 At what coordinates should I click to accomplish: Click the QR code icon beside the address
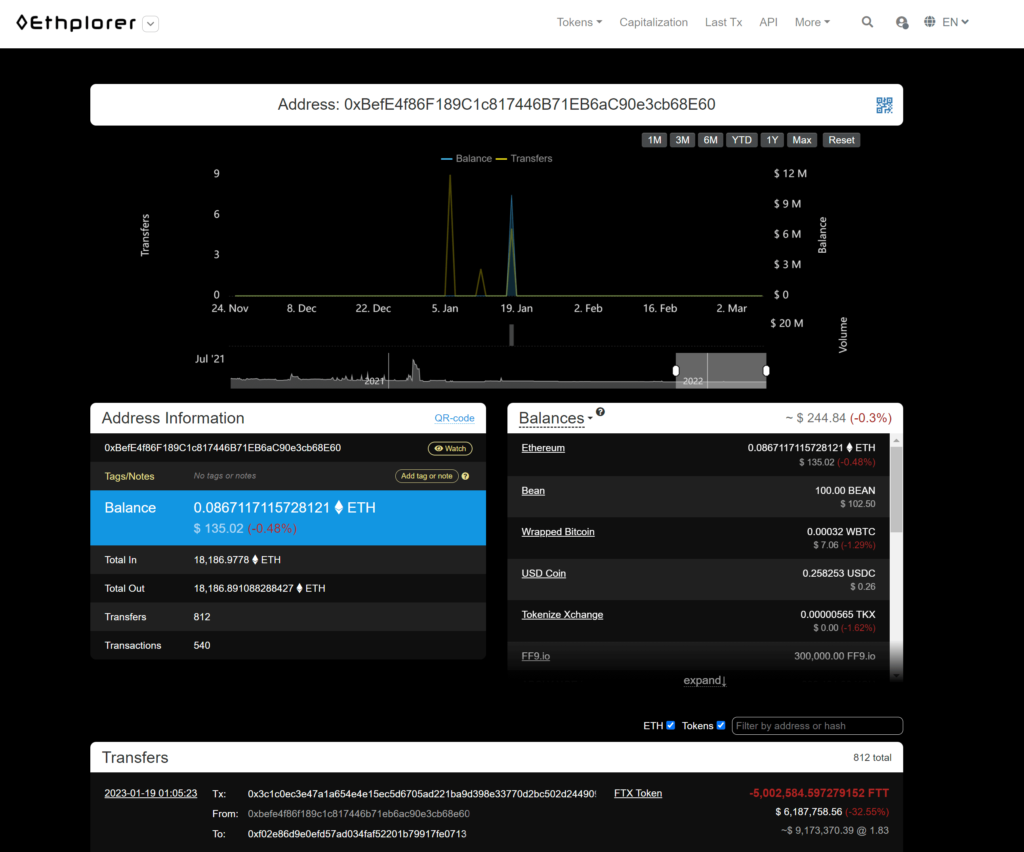click(x=884, y=105)
